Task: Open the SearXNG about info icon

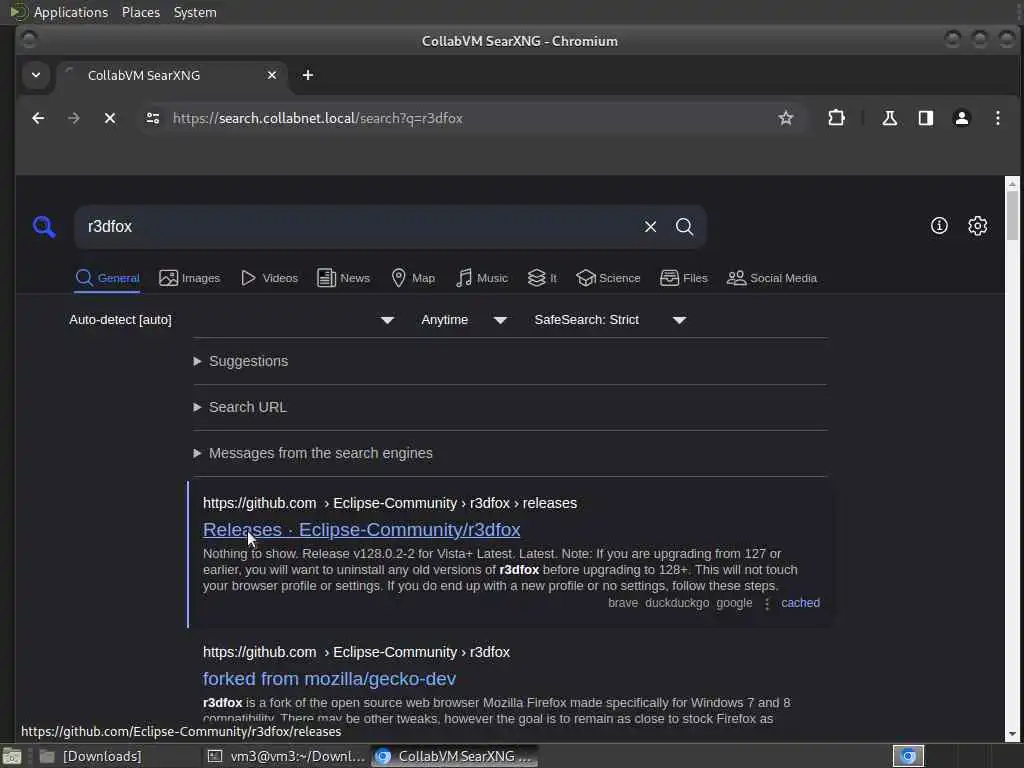Action: 939,225
